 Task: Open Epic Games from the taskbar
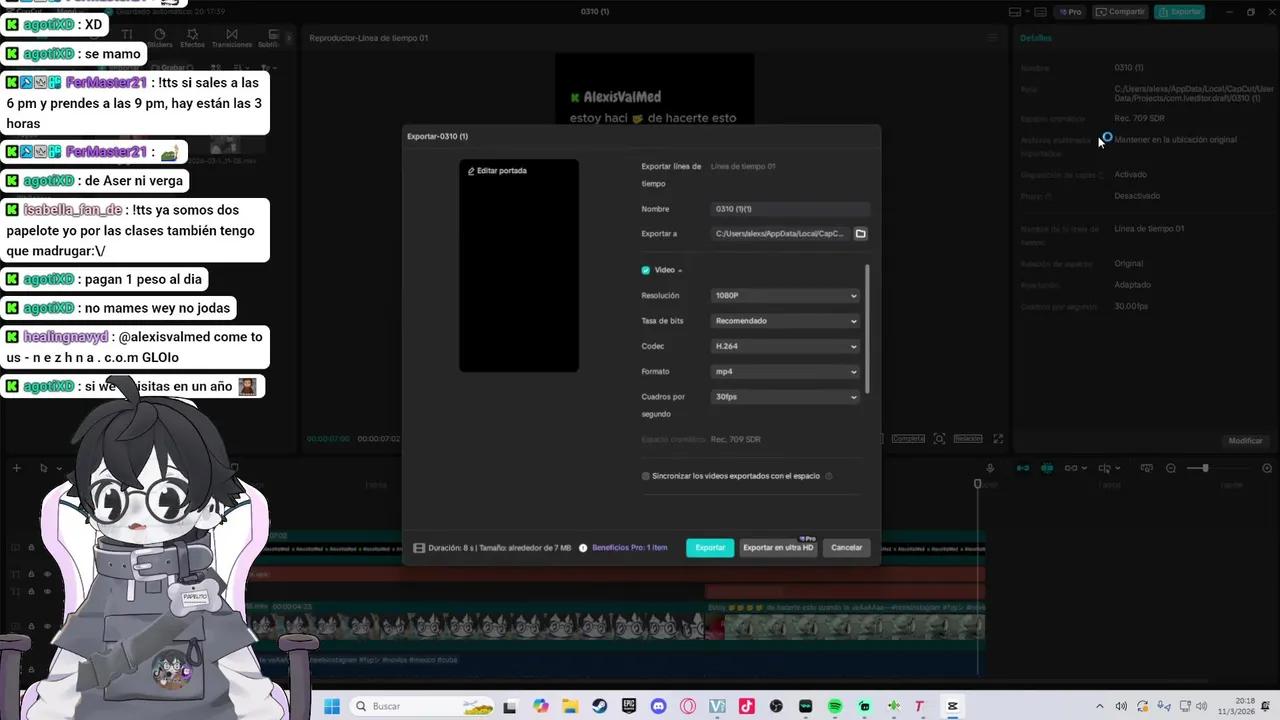click(x=629, y=706)
